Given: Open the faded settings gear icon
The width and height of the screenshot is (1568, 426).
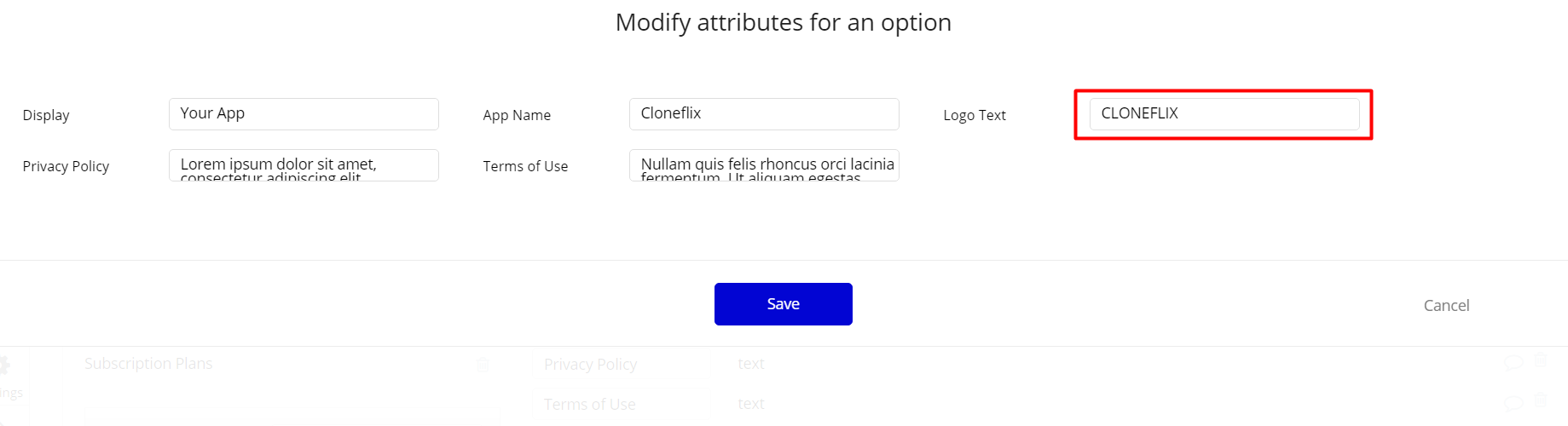Looking at the screenshot, I should pyautogui.click(x=4, y=366).
